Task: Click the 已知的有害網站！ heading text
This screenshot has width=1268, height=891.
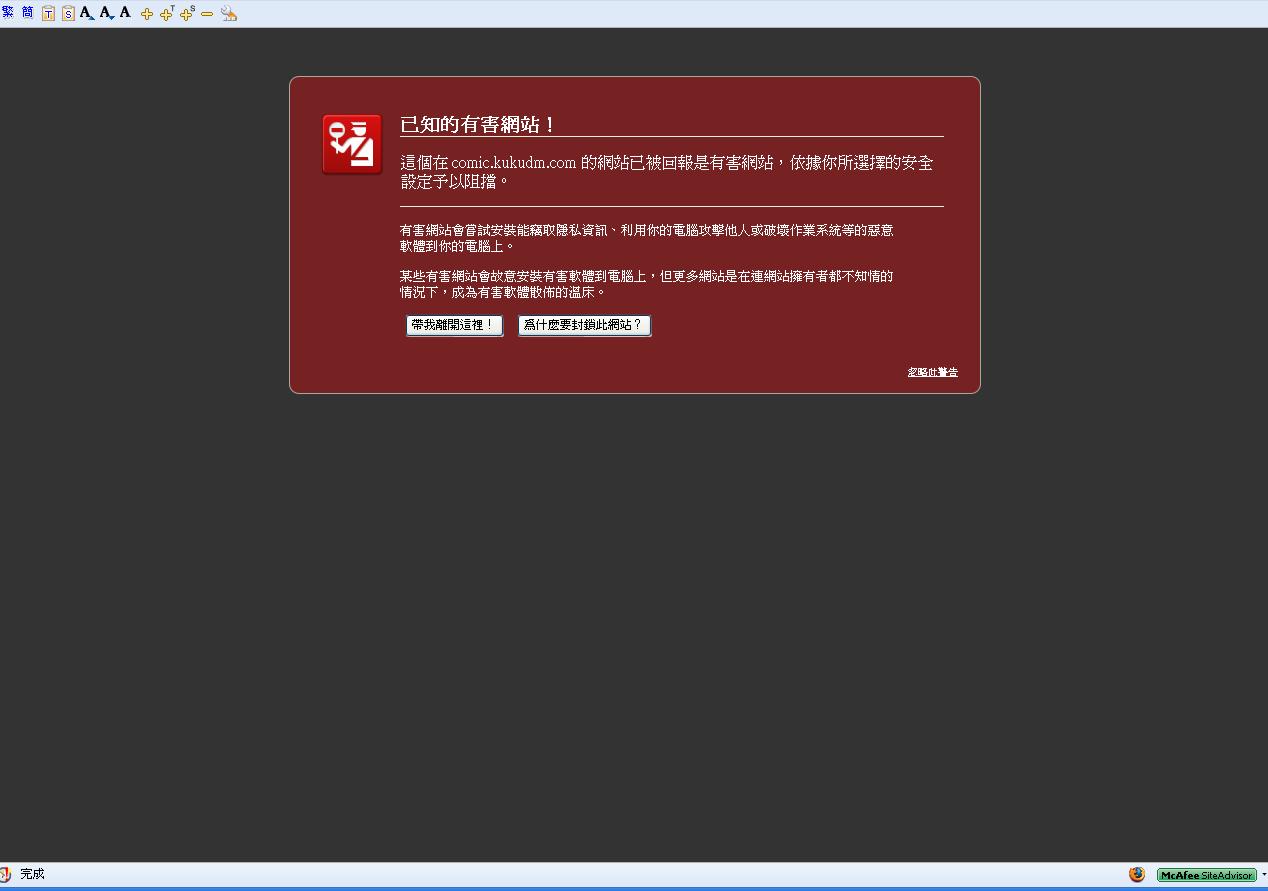Action: [x=477, y=125]
